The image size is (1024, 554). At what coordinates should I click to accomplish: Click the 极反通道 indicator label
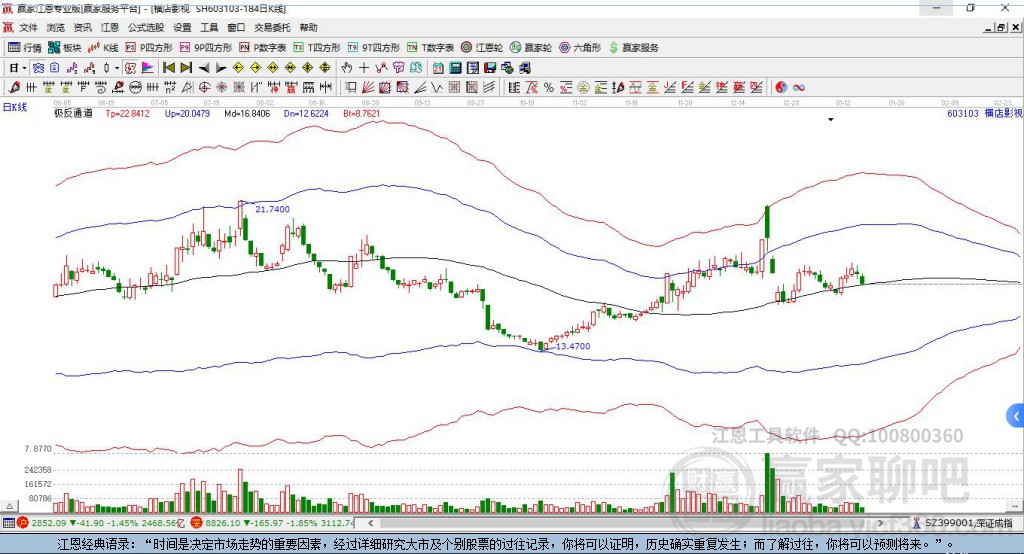click(x=73, y=113)
